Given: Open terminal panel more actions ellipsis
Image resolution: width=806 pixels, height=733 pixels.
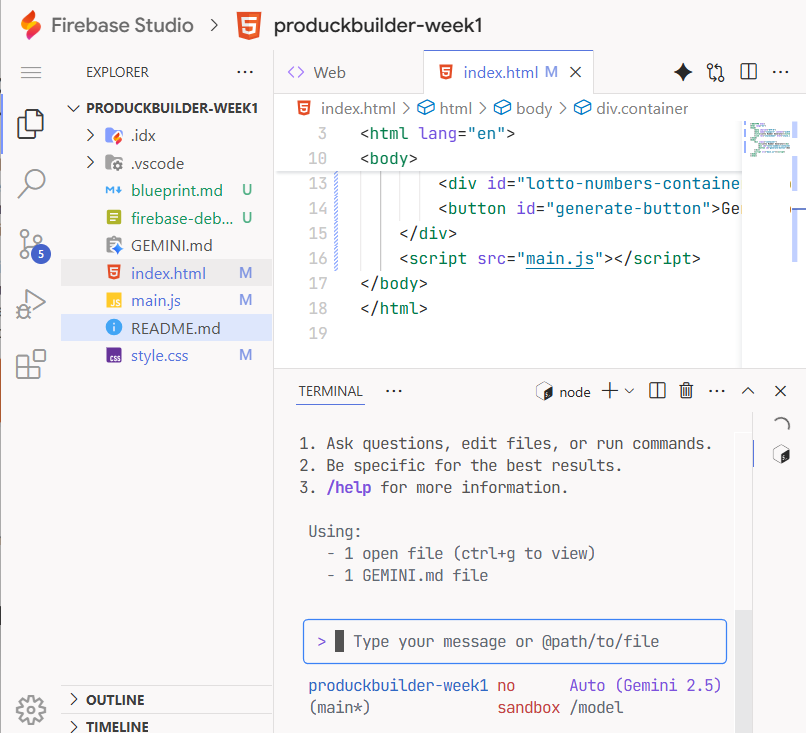Looking at the screenshot, I should pos(717,391).
